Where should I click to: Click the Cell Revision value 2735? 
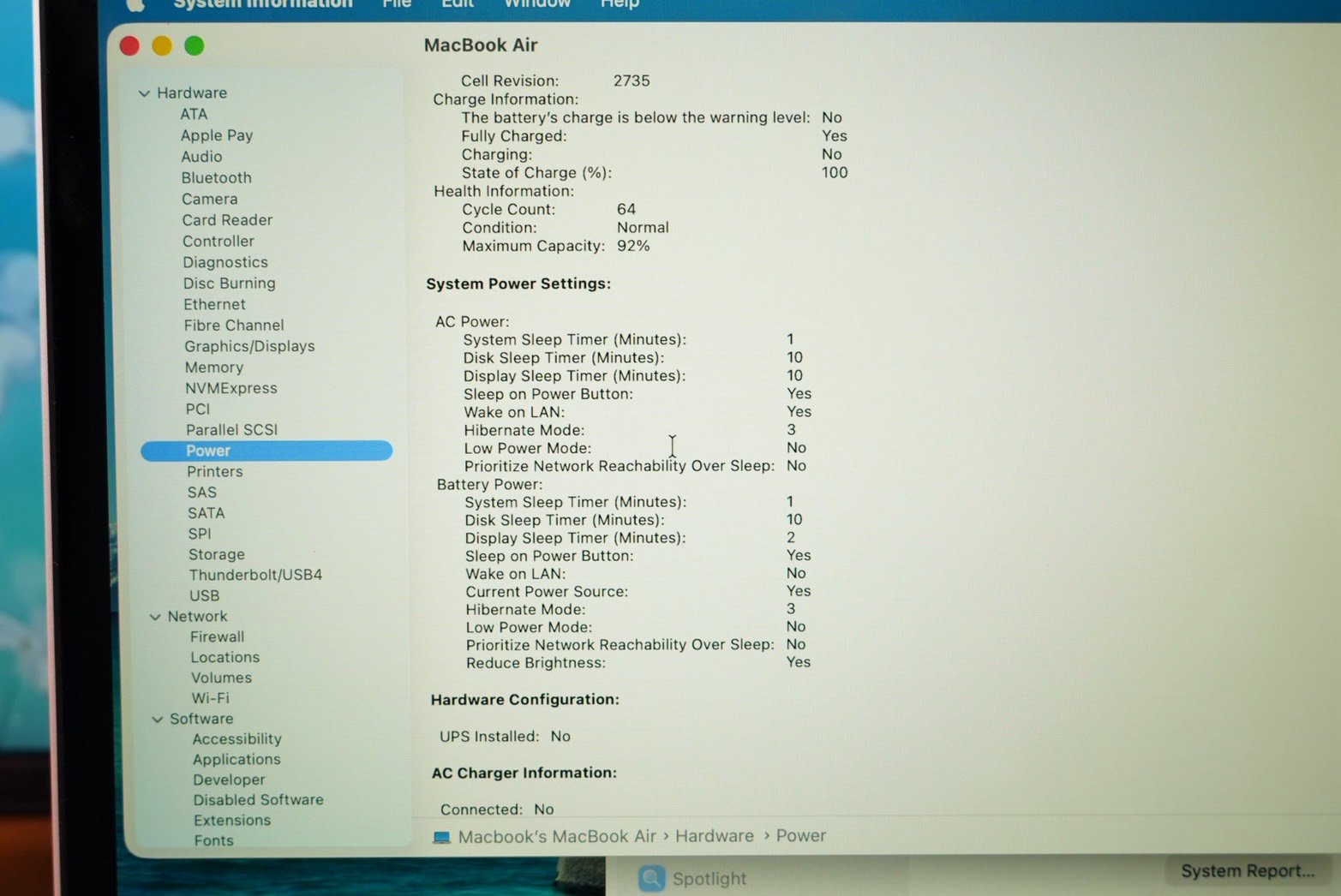coord(632,81)
